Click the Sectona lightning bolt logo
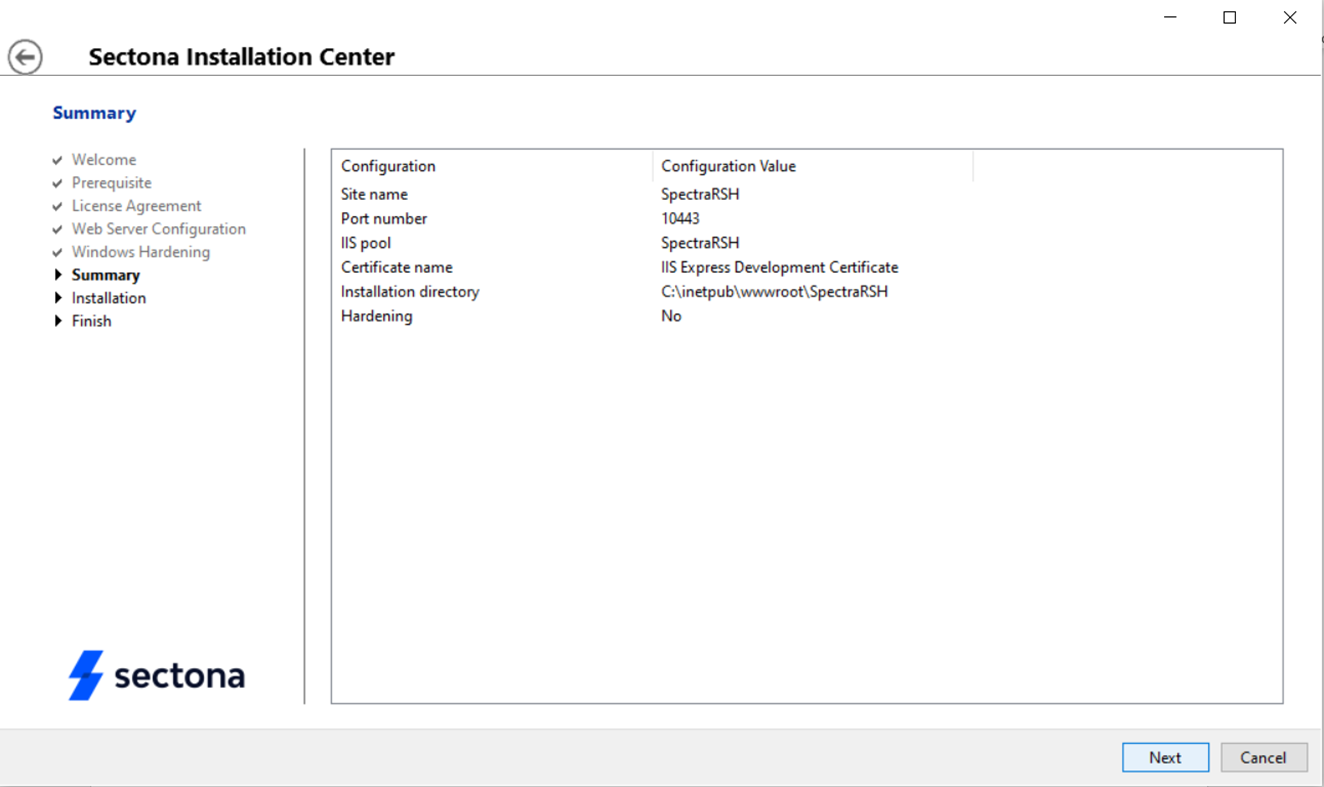 tap(86, 675)
